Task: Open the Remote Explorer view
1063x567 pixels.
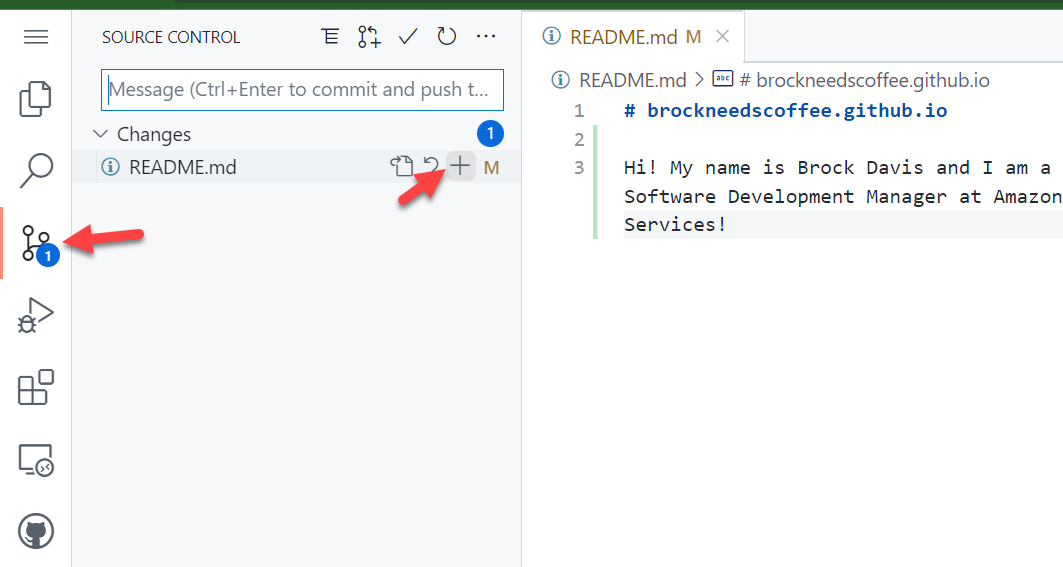Action: (x=35, y=460)
